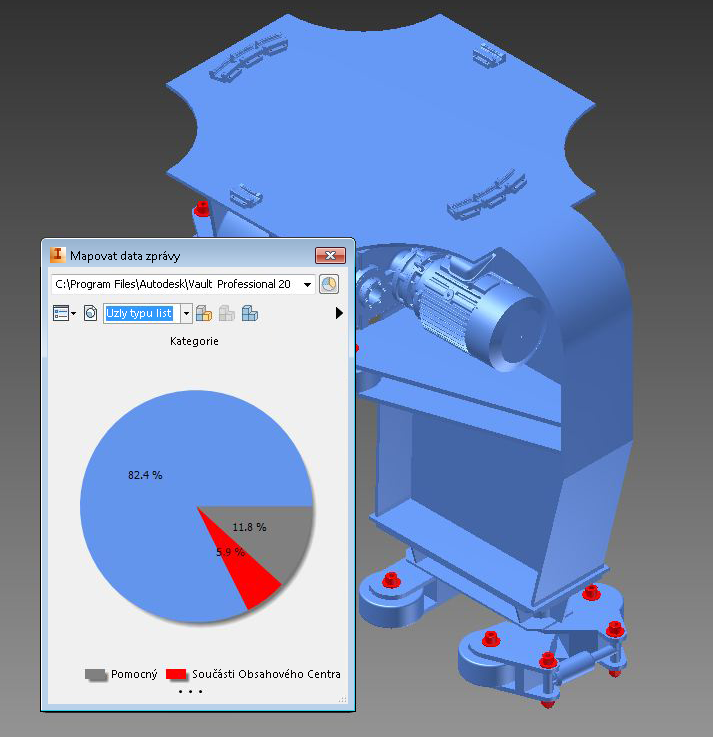Screen dimensions: 713x737
Task: Click the 'Pomocný' legend label
Action: tap(134, 674)
